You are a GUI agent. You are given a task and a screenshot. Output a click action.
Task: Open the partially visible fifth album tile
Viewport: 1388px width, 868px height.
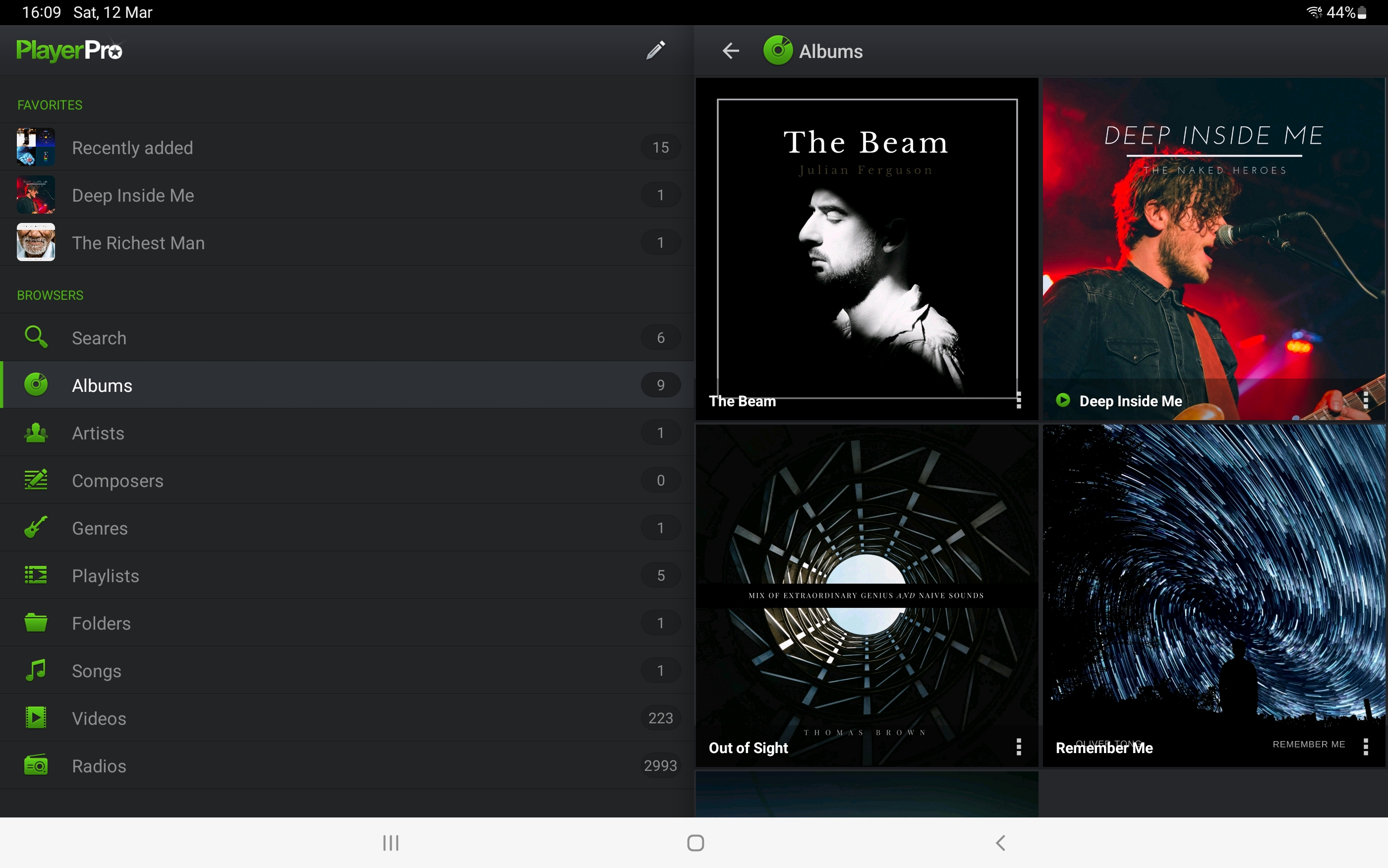pyautogui.click(x=867, y=794)
